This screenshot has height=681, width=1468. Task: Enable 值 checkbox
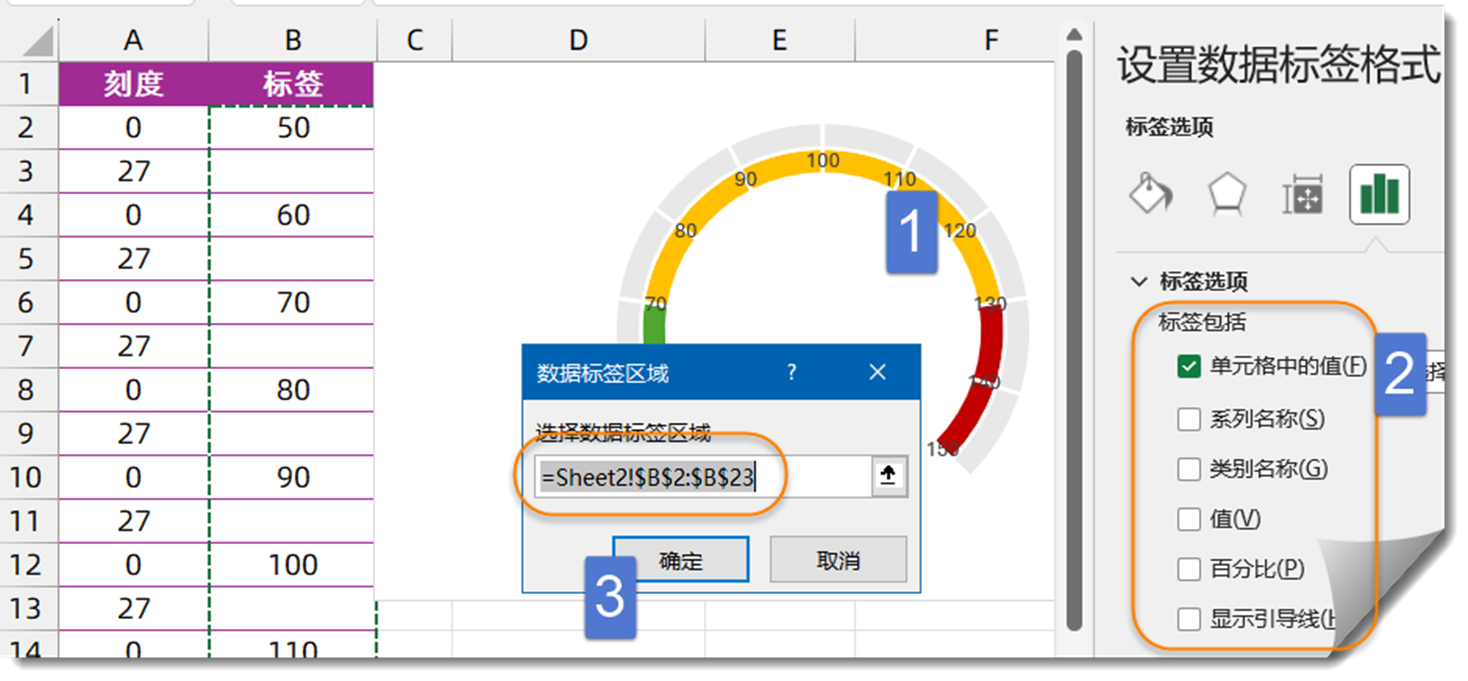point(1188,519)
